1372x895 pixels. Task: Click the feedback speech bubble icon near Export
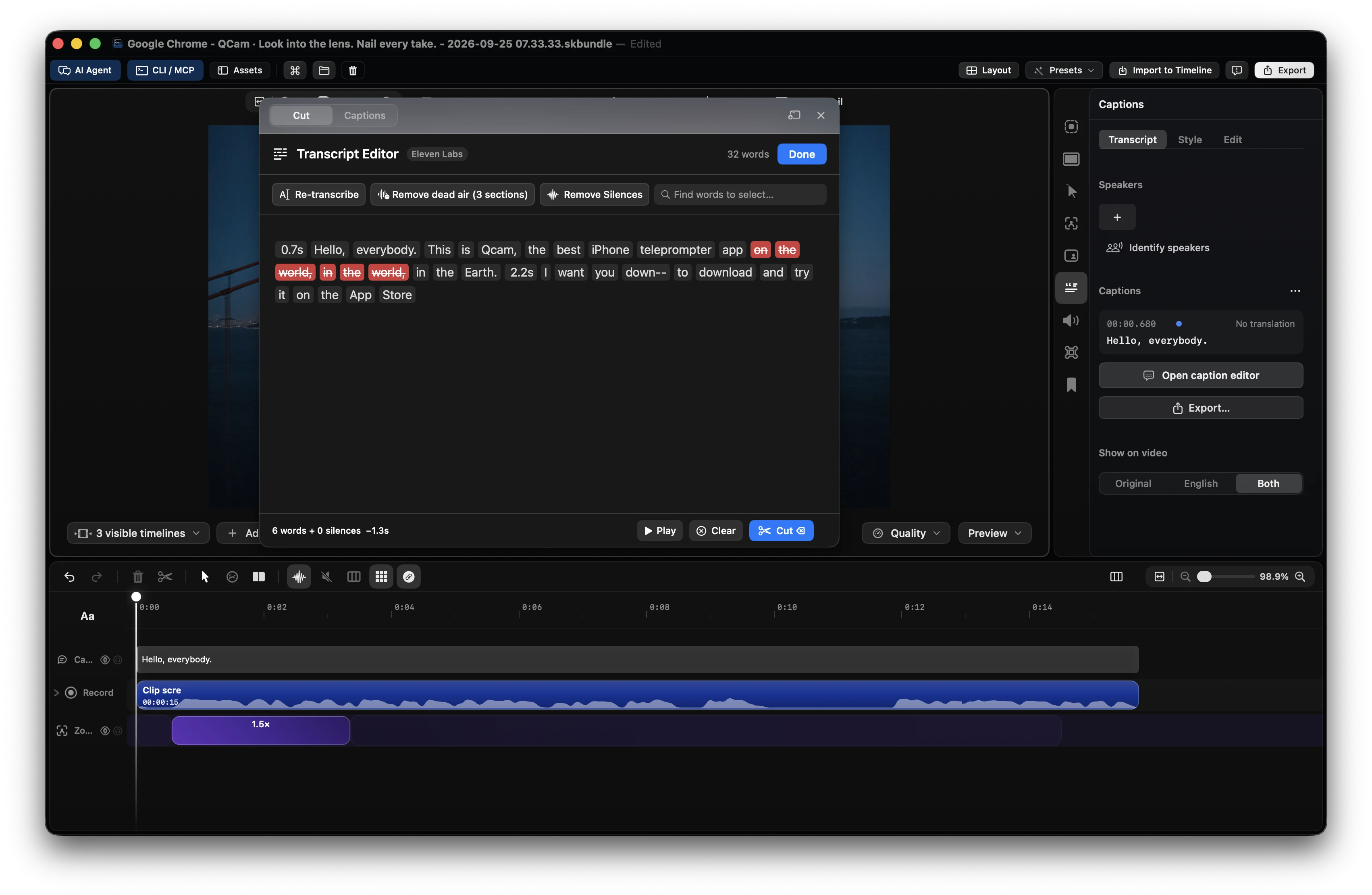point(1237,71)
